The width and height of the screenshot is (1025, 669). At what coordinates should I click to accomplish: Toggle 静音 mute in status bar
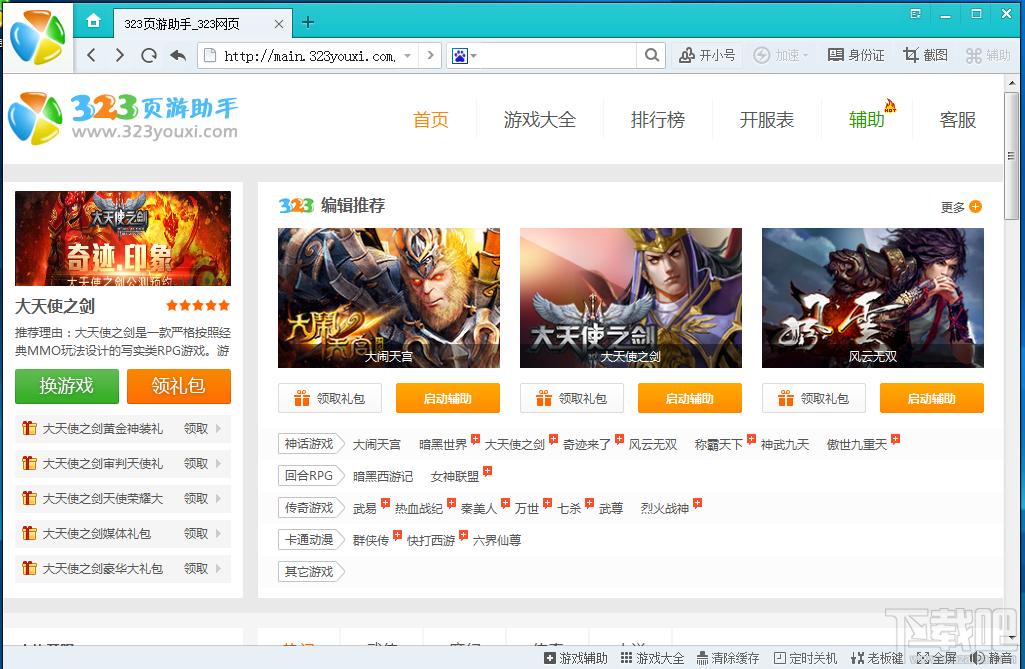click(x=992, y=658)
